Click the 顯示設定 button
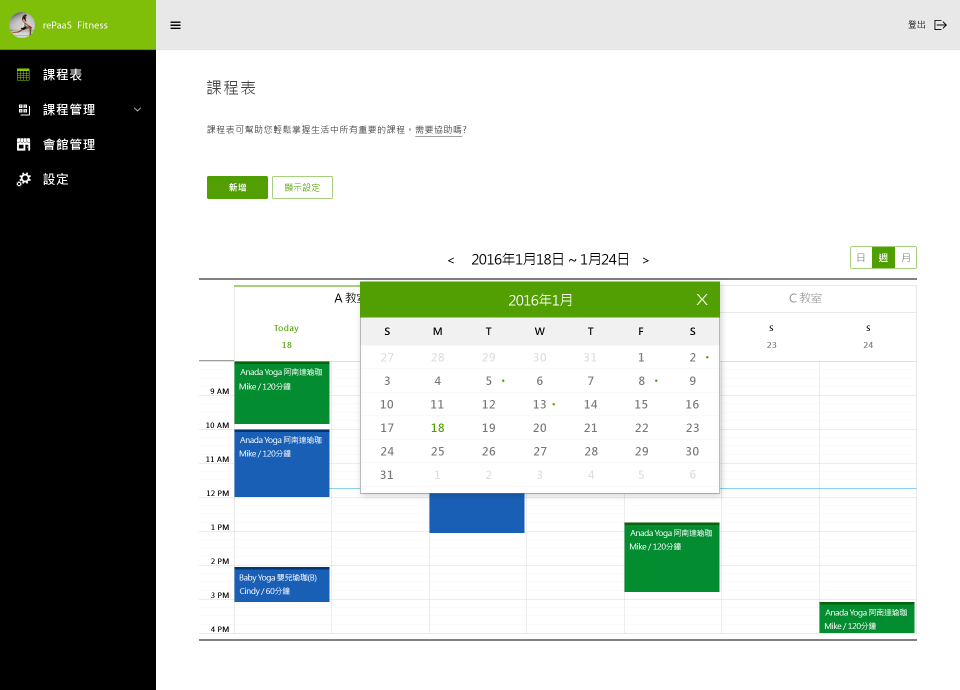Viewport: 960px width, 690px height. tap(302, 188)
